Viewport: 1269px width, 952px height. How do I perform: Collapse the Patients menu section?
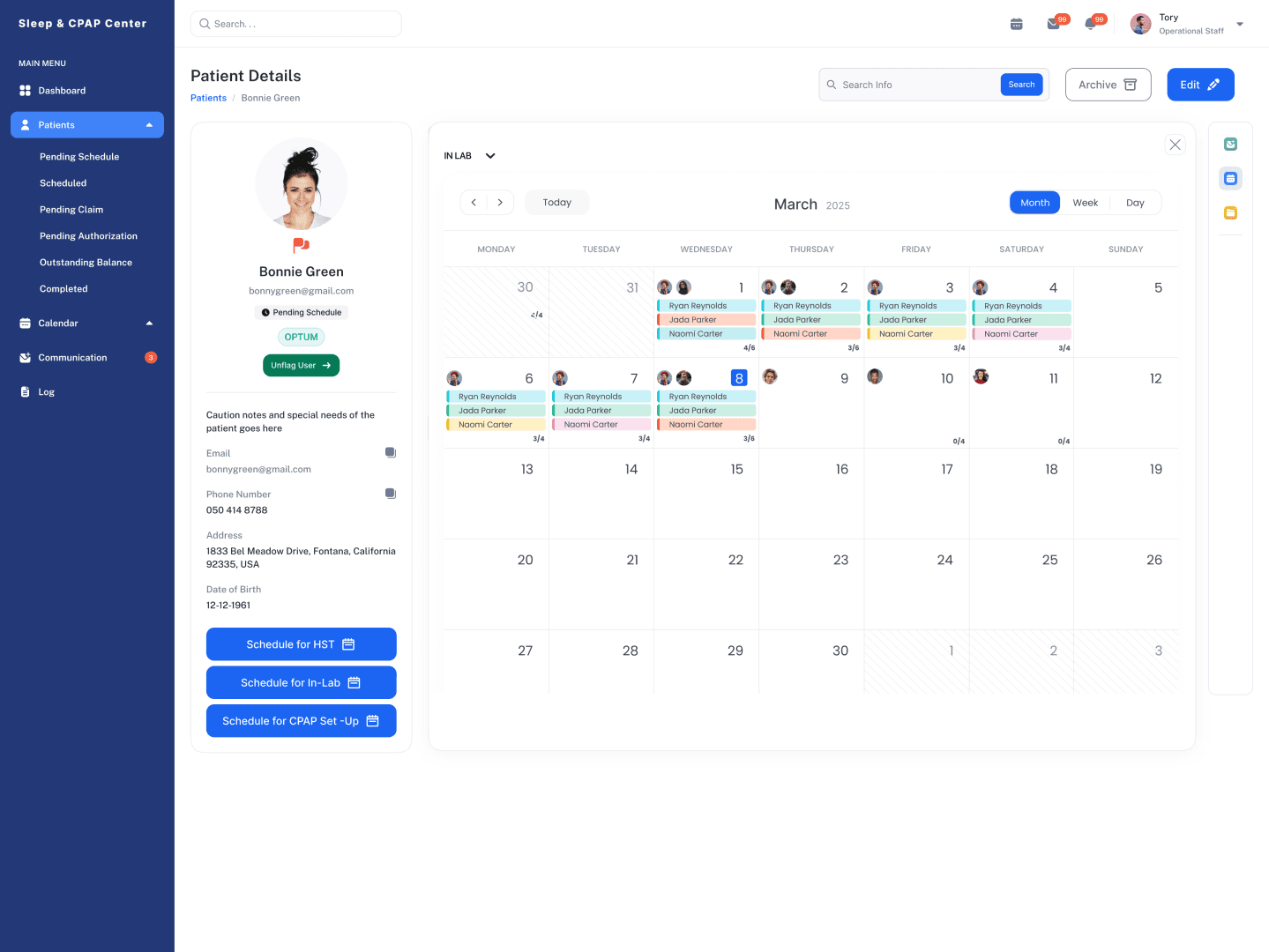click(x=149, y=125)
